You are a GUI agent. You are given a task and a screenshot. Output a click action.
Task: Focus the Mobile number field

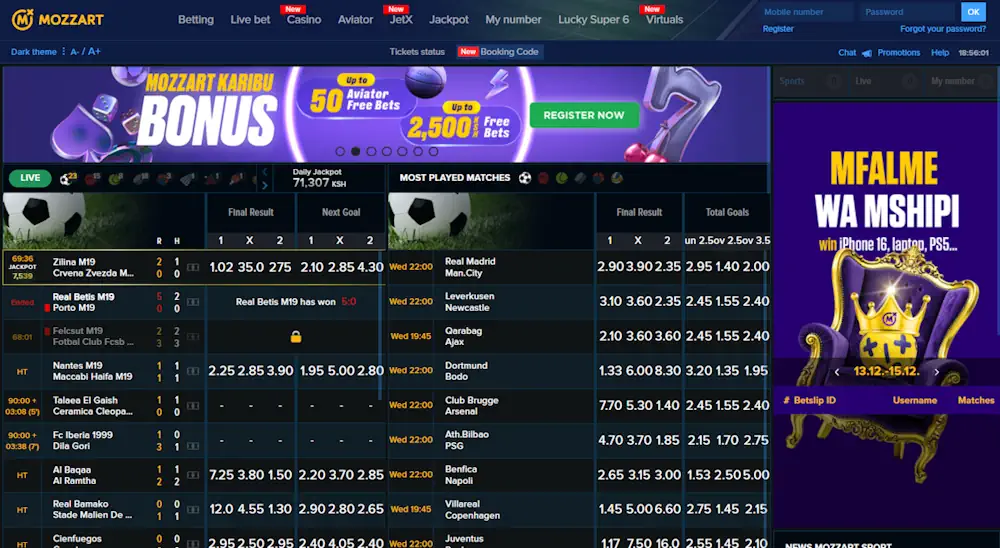coord(806,12)
